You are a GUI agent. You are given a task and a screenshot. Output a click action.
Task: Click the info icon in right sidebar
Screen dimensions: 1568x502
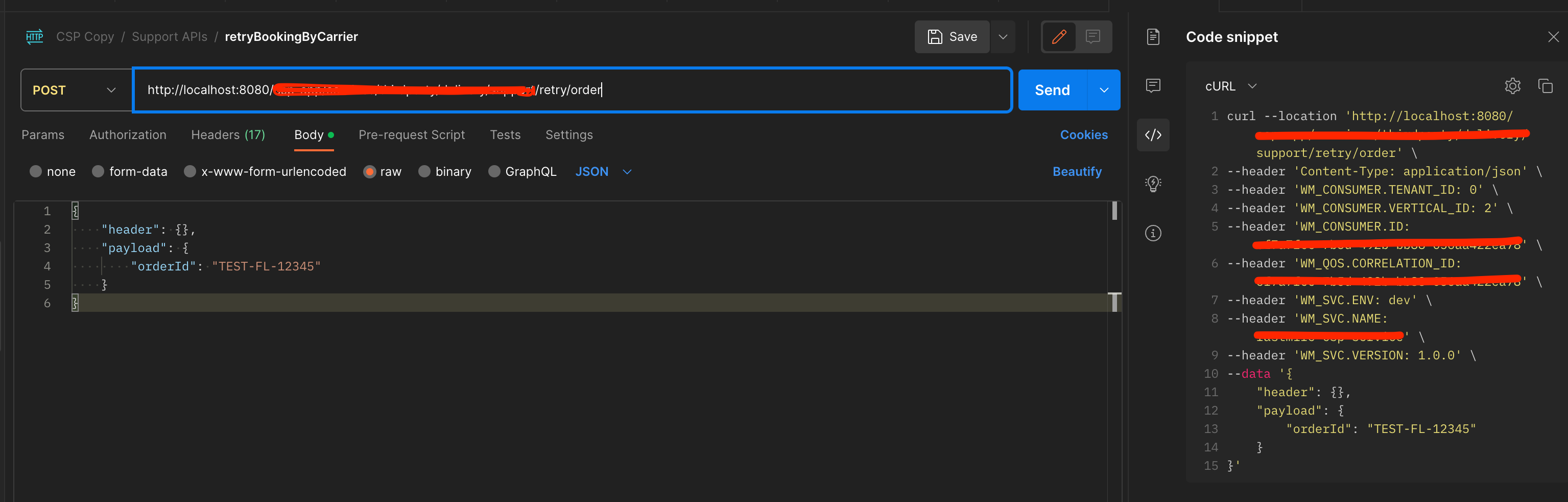1153,232
